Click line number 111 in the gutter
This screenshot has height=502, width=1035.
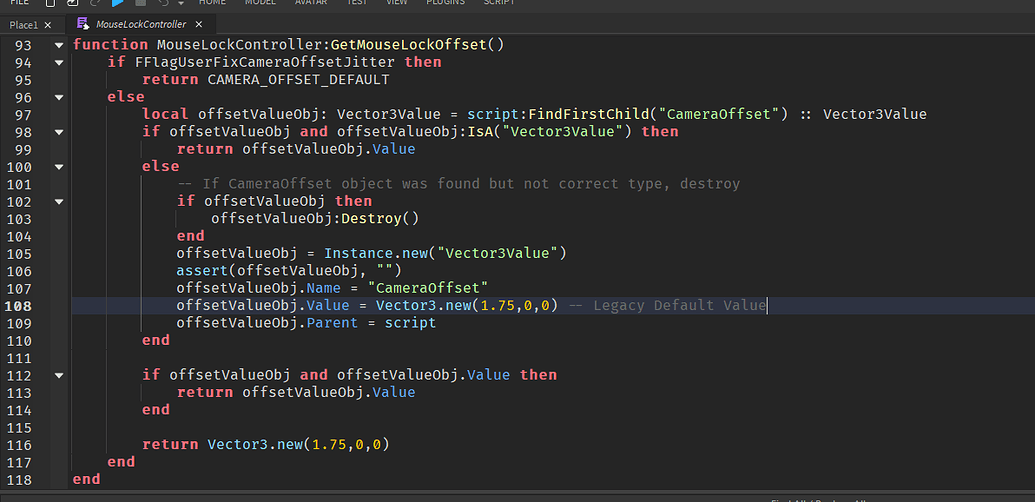(x=18, y=358)
